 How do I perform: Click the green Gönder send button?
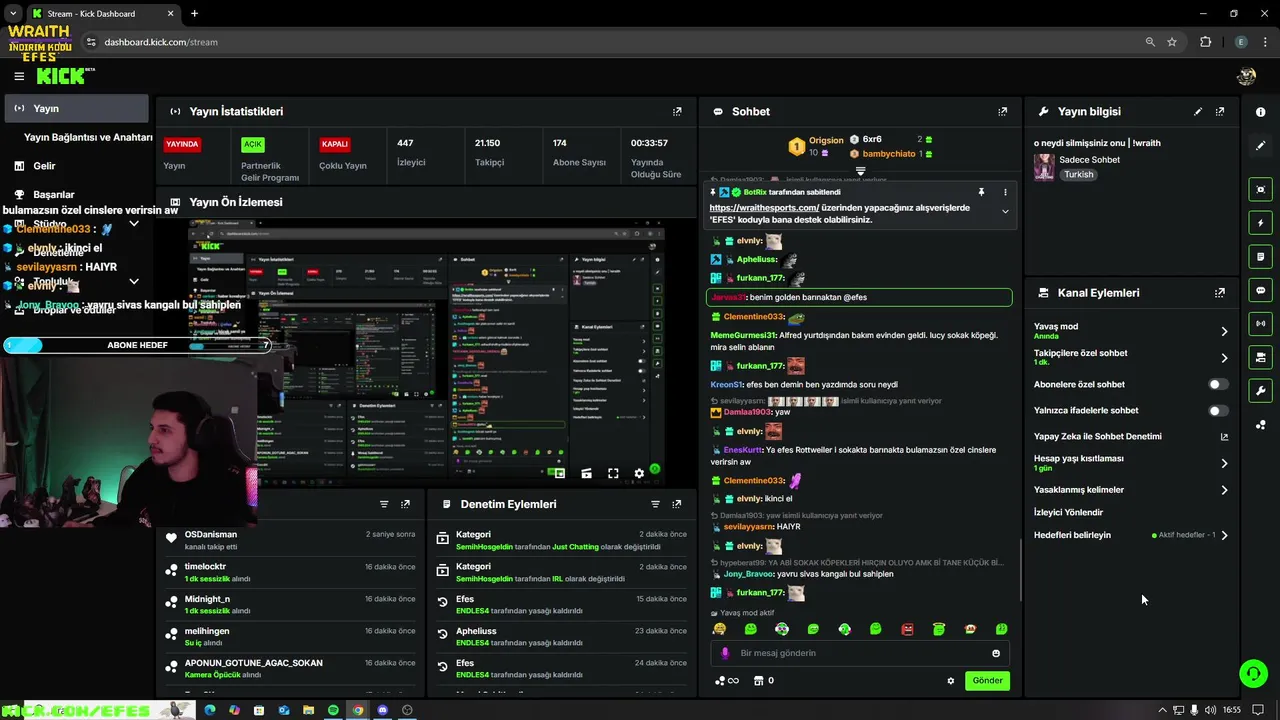click(x=987, y=681)
